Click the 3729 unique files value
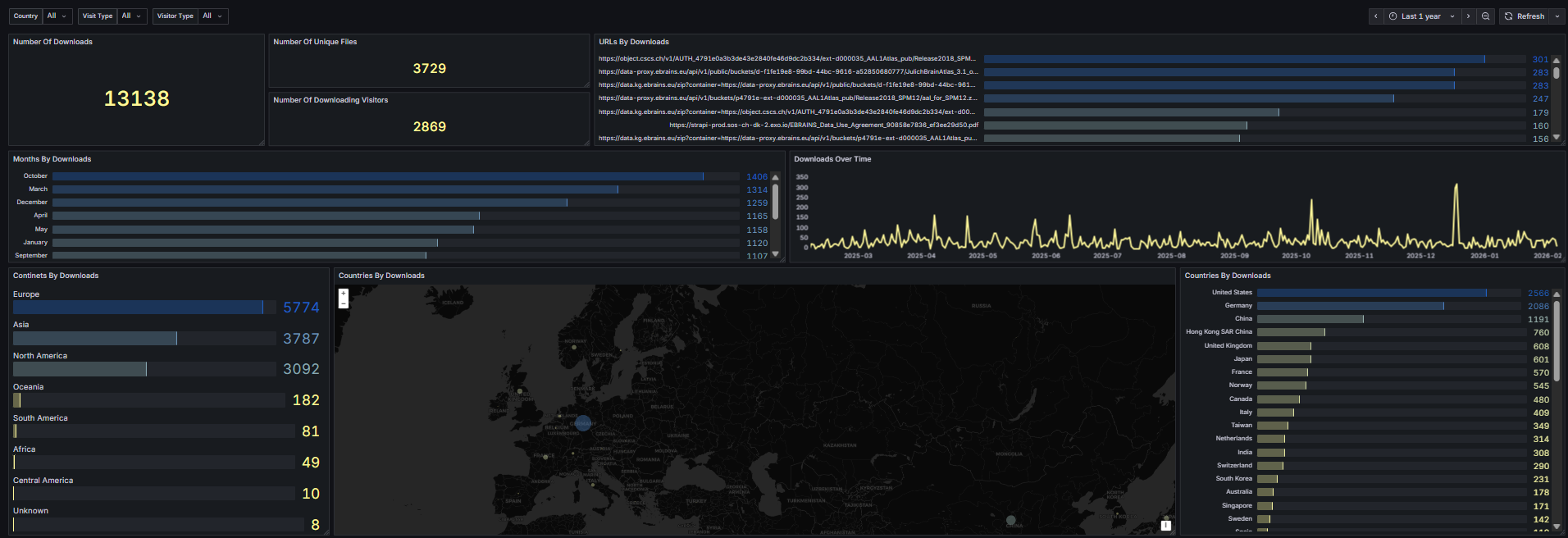Image resolution: width=1568 pixels, height=538 pixels. point(430,69)
